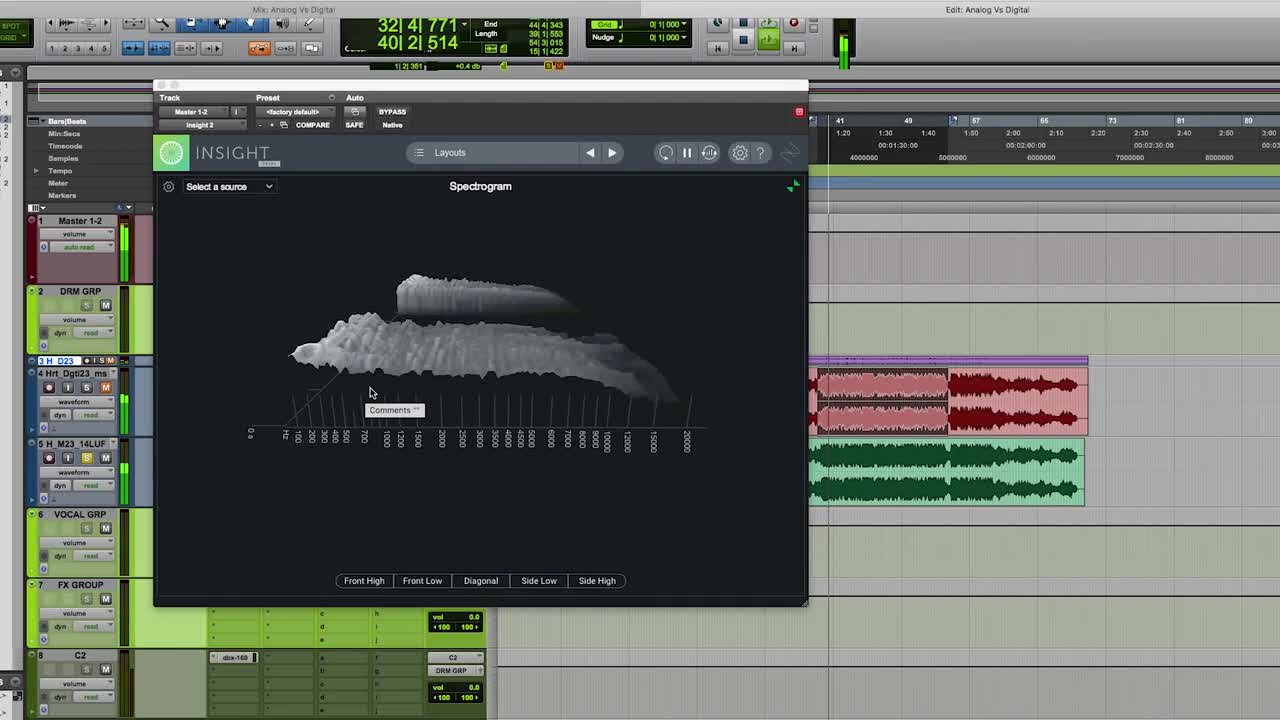This screenshot has width=1280, height=720.
Task: Reset the Insight meters with the circular arrow icon
Action: click(665, 153)
